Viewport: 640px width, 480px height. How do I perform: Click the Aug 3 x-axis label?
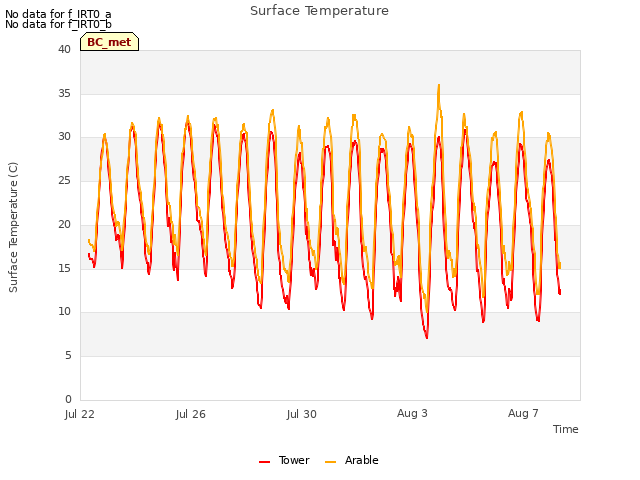[412, 413]
